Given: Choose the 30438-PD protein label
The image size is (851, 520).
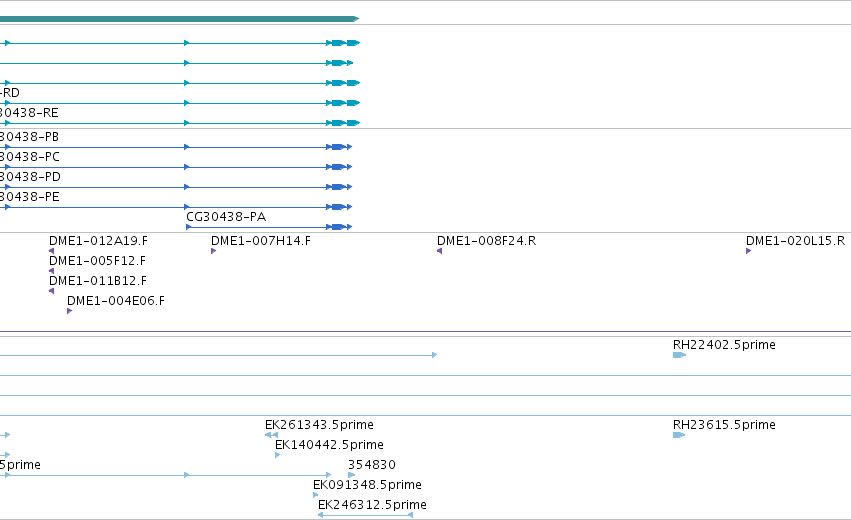Looking at the screenshot, I should click(30, 177).
